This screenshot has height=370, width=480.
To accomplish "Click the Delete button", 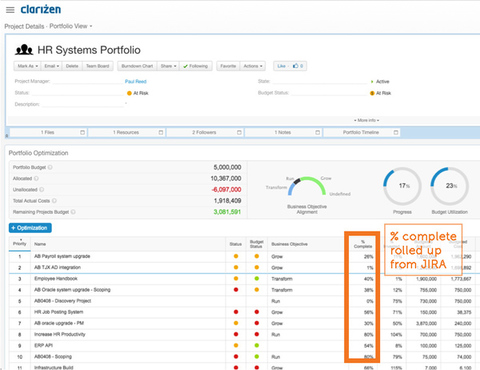I will click(x=72, y=66).
